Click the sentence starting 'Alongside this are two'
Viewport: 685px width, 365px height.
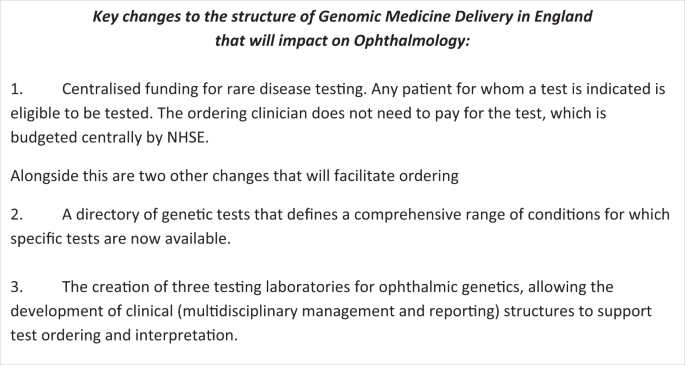pyautogui.click(x=235, y=176)
